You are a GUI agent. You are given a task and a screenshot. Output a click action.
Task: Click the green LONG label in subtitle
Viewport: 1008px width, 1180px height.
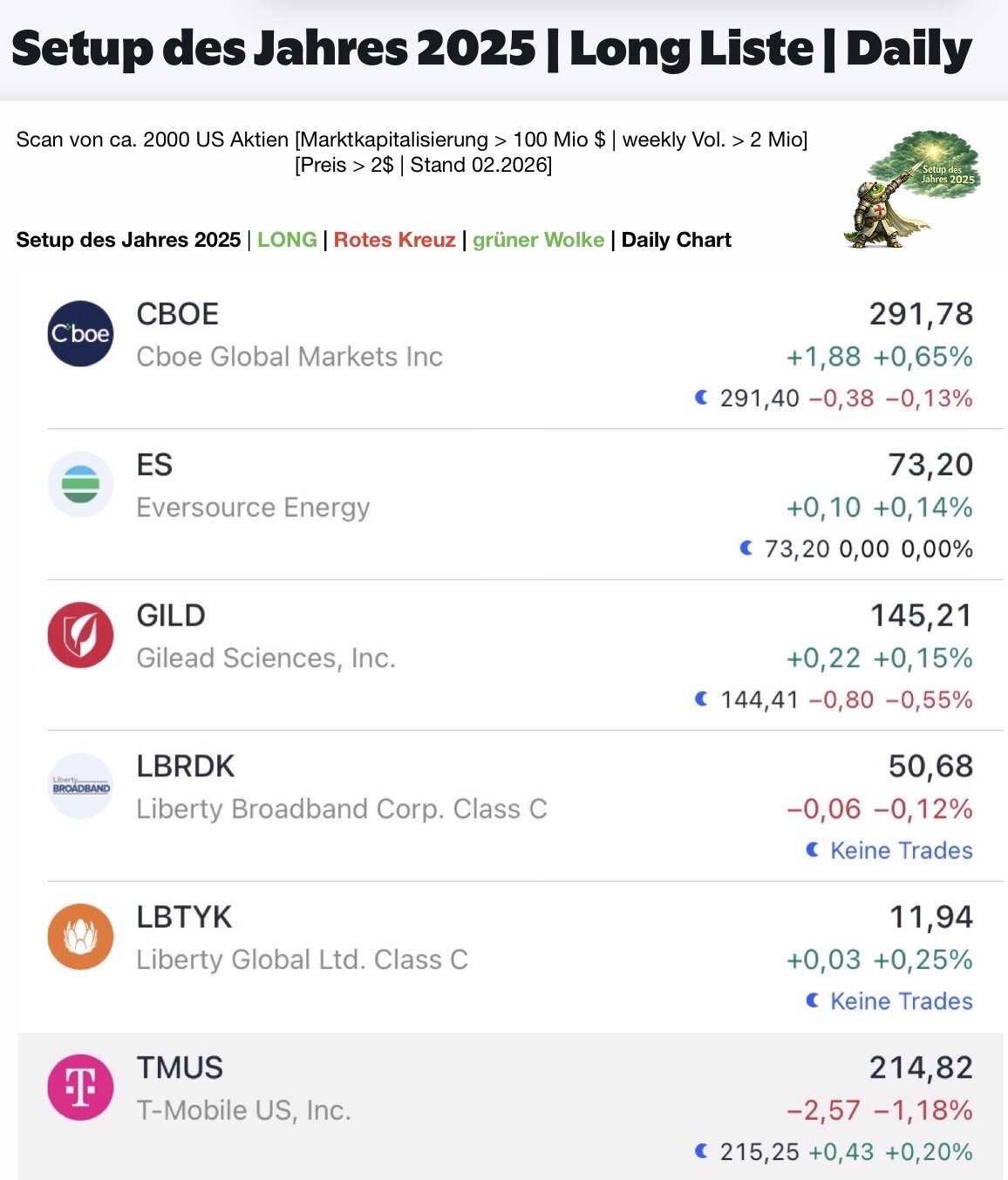pyautogui.click(x=287, y=240)
